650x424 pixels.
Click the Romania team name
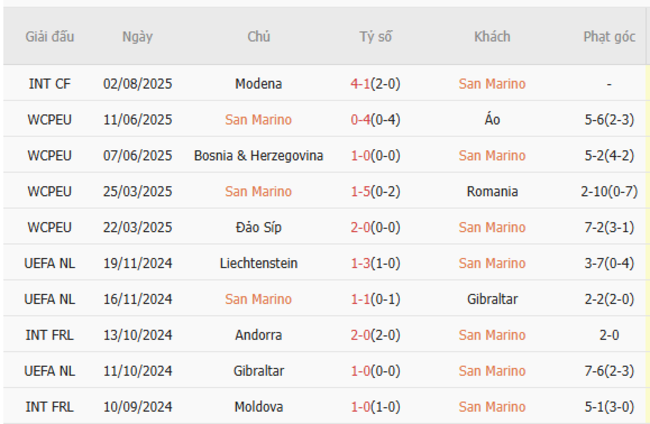pos(492,191)
